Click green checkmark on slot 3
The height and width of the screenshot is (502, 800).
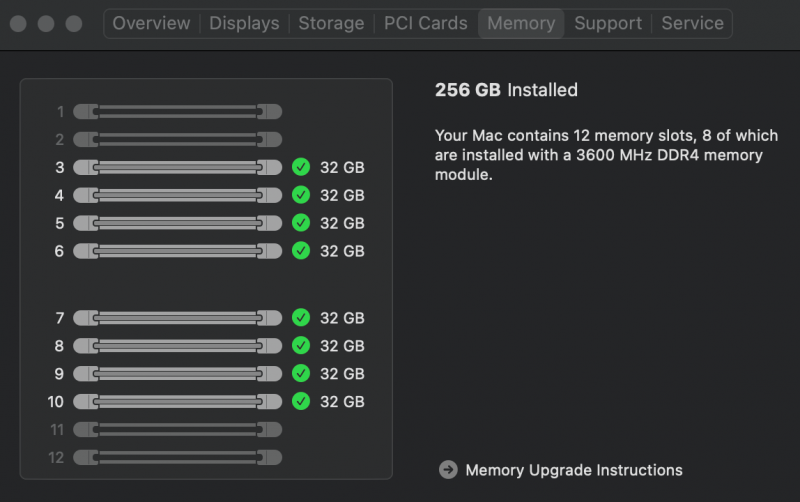click(301, 167)
